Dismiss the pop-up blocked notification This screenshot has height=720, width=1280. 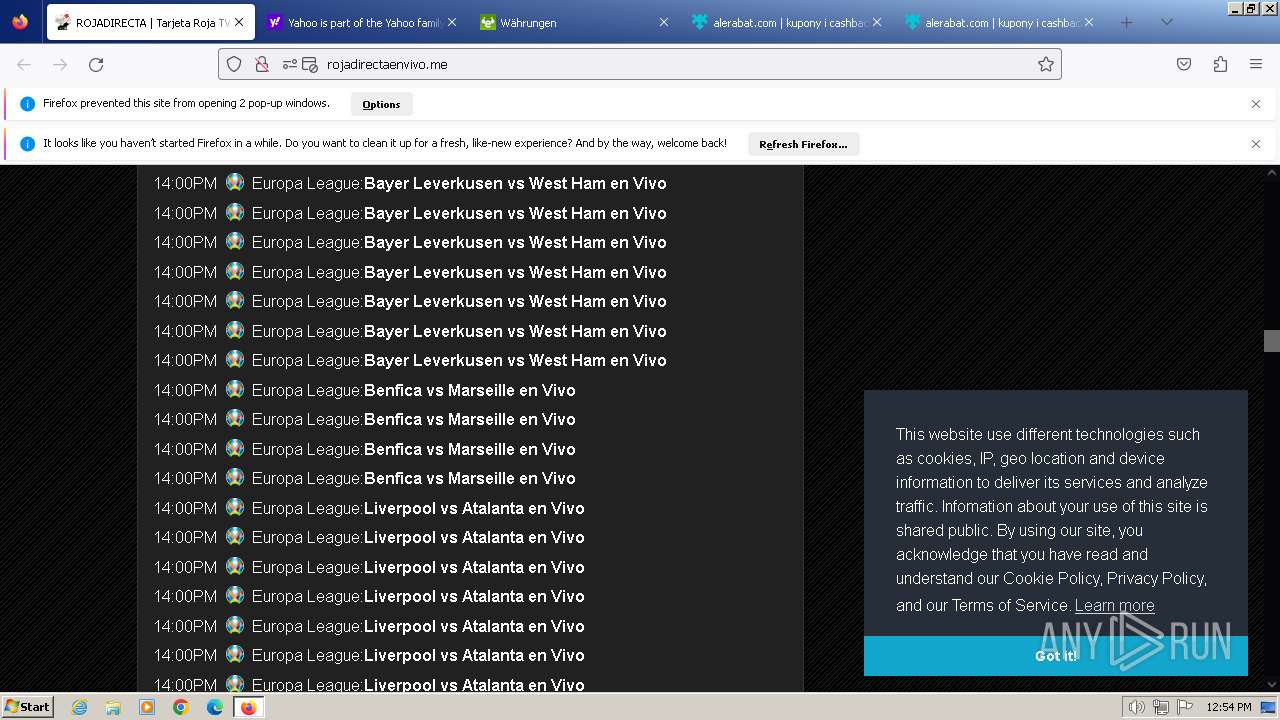1256,104
